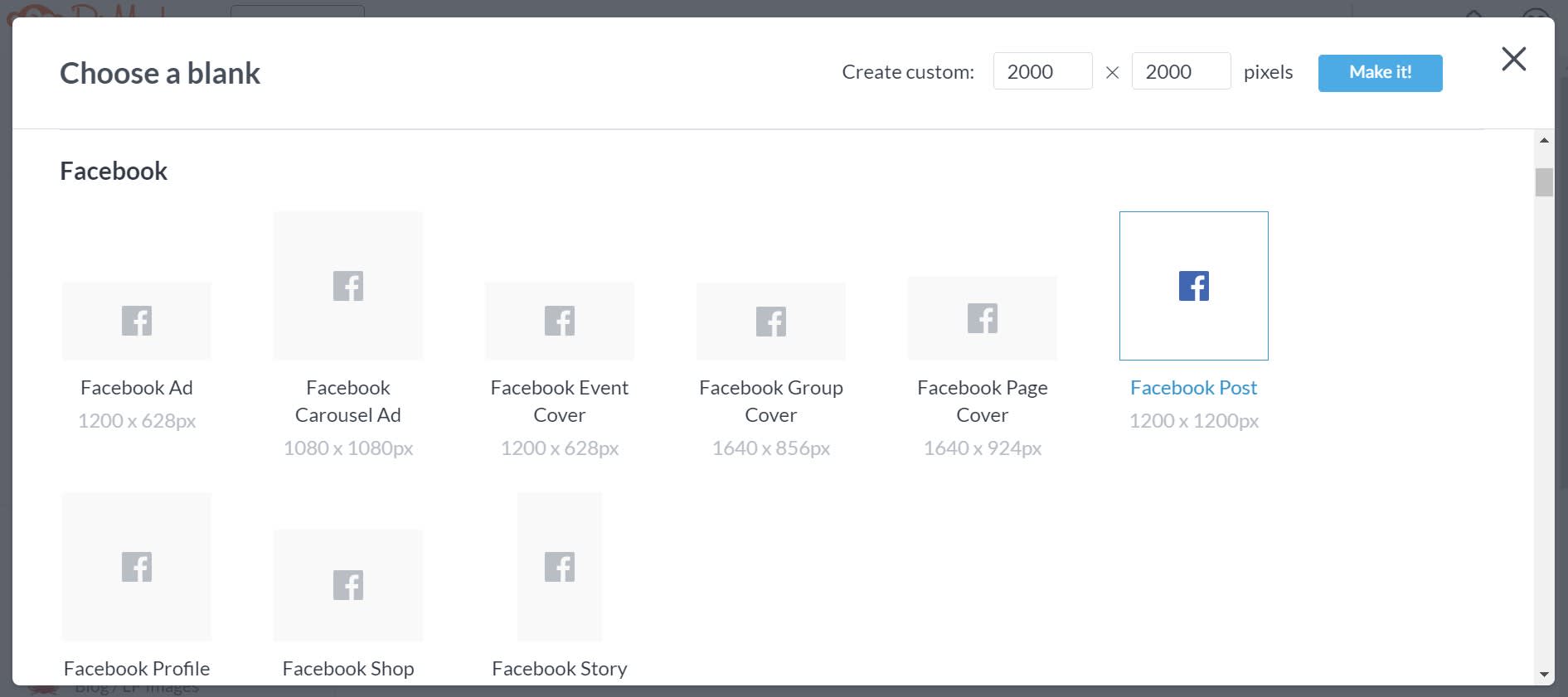Click the Create custom: label

[x=908, y=72]
